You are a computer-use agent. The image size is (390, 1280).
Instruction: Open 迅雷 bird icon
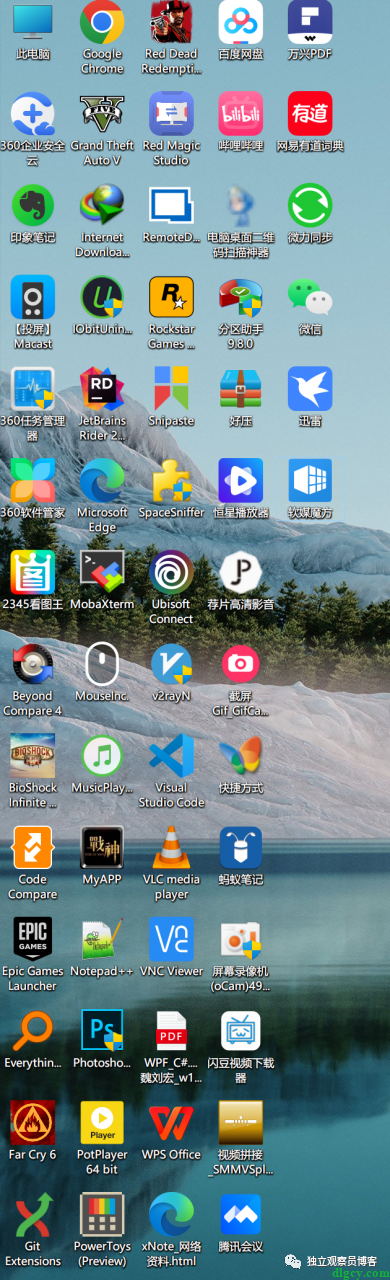pos(310,388)
